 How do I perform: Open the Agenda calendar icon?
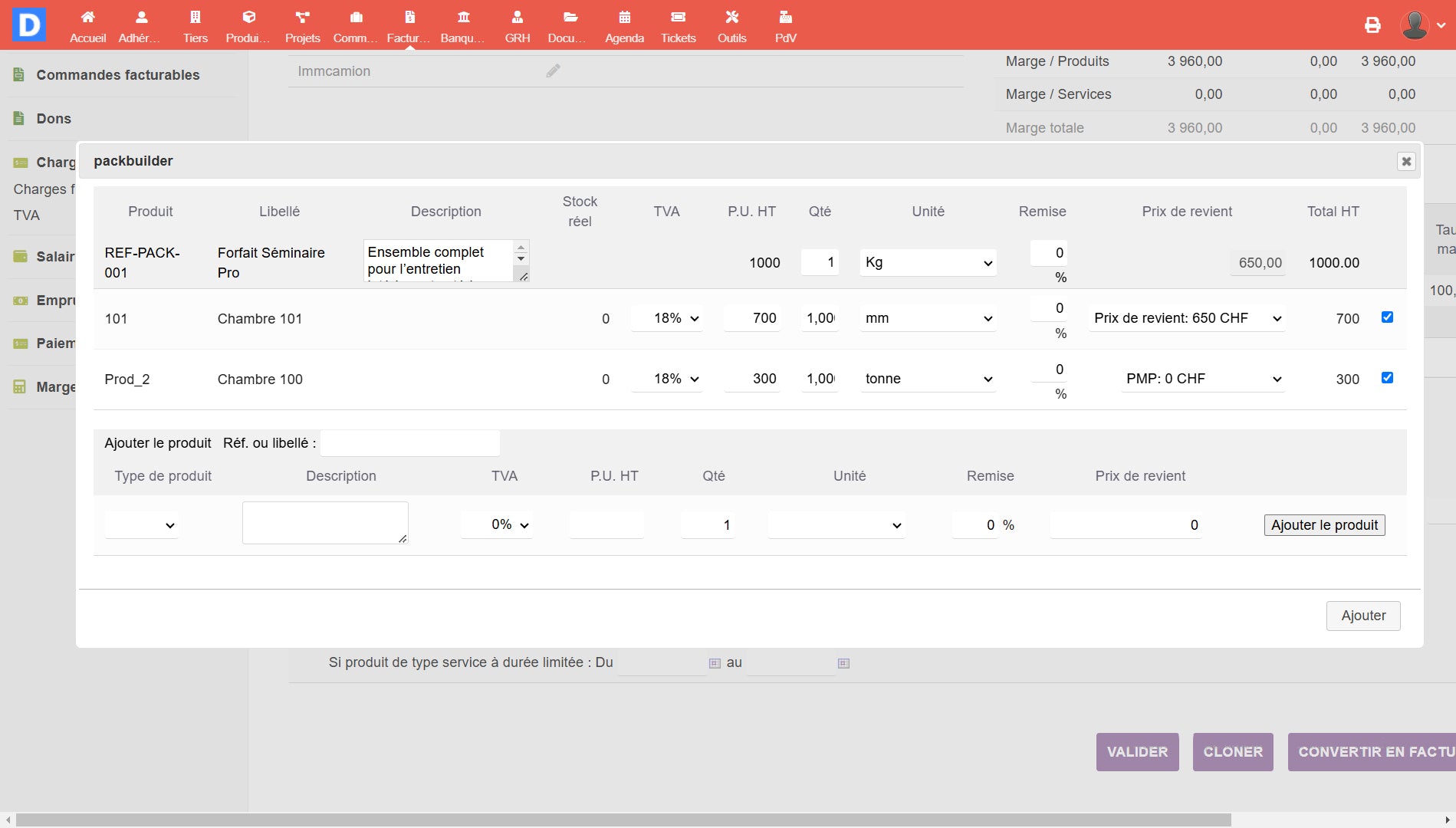tap(624, 18)
